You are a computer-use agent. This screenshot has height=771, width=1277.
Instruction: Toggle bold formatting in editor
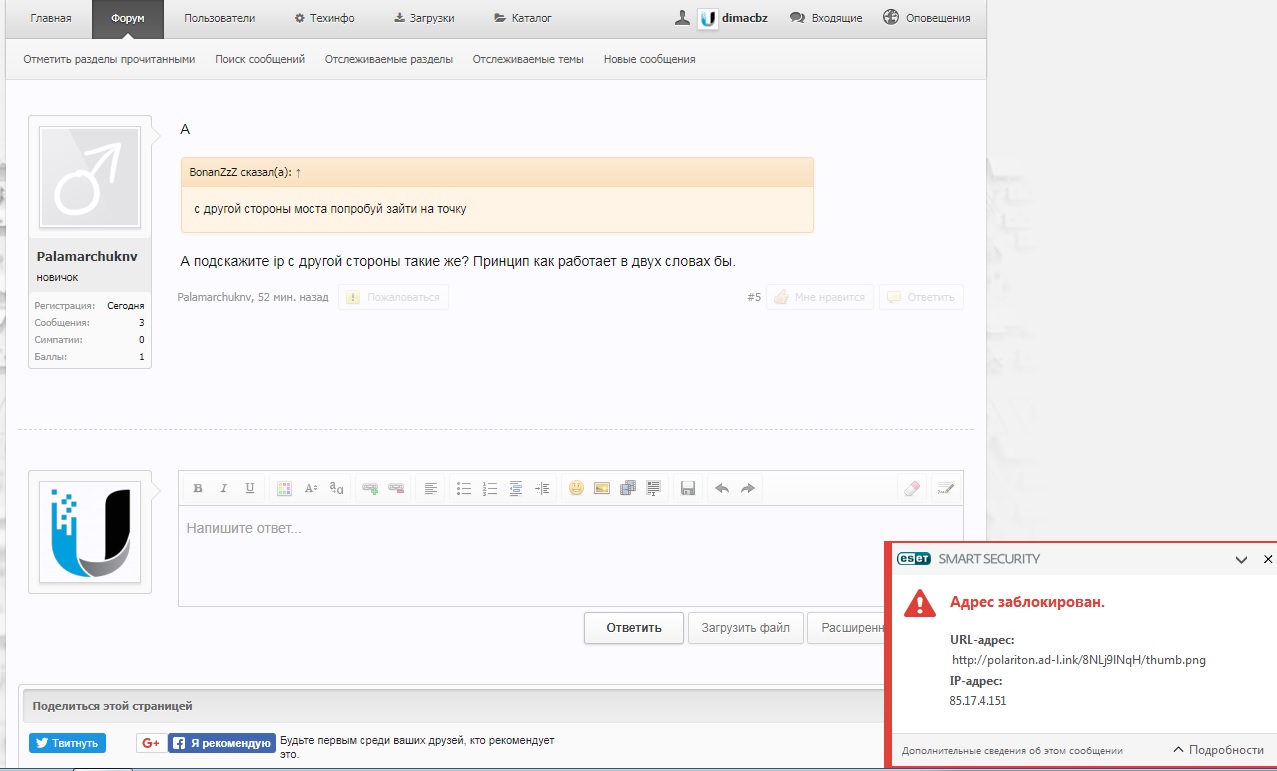(x=198, y=488)
